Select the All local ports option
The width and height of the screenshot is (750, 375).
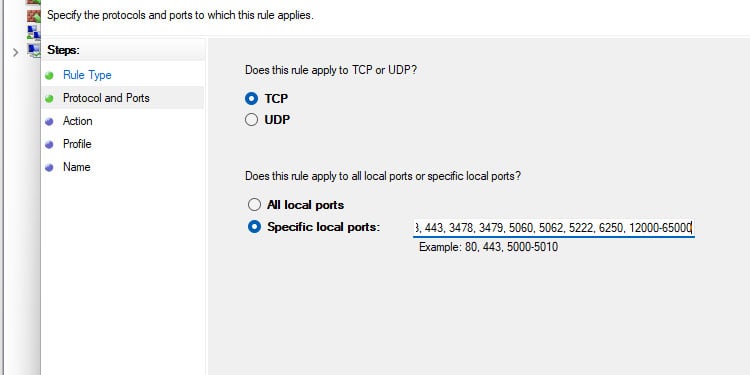click(x=254, y=205)
